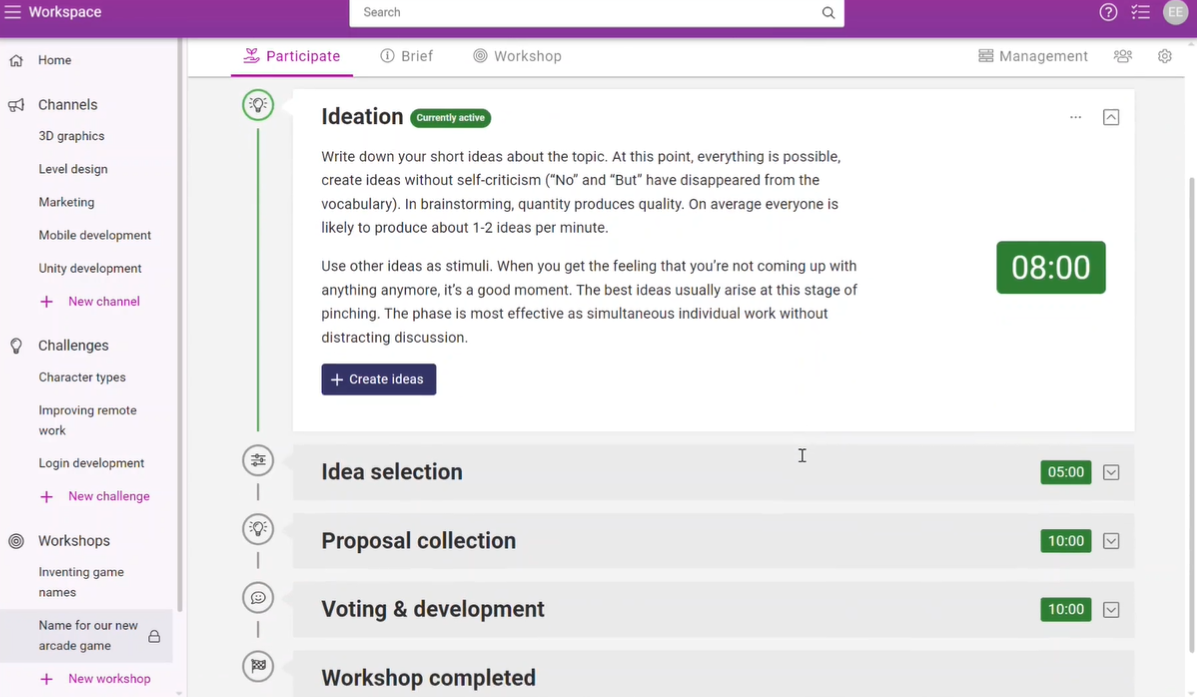
Task: Open the task checklist icon in header
Action: click(x=1141, y=12)
